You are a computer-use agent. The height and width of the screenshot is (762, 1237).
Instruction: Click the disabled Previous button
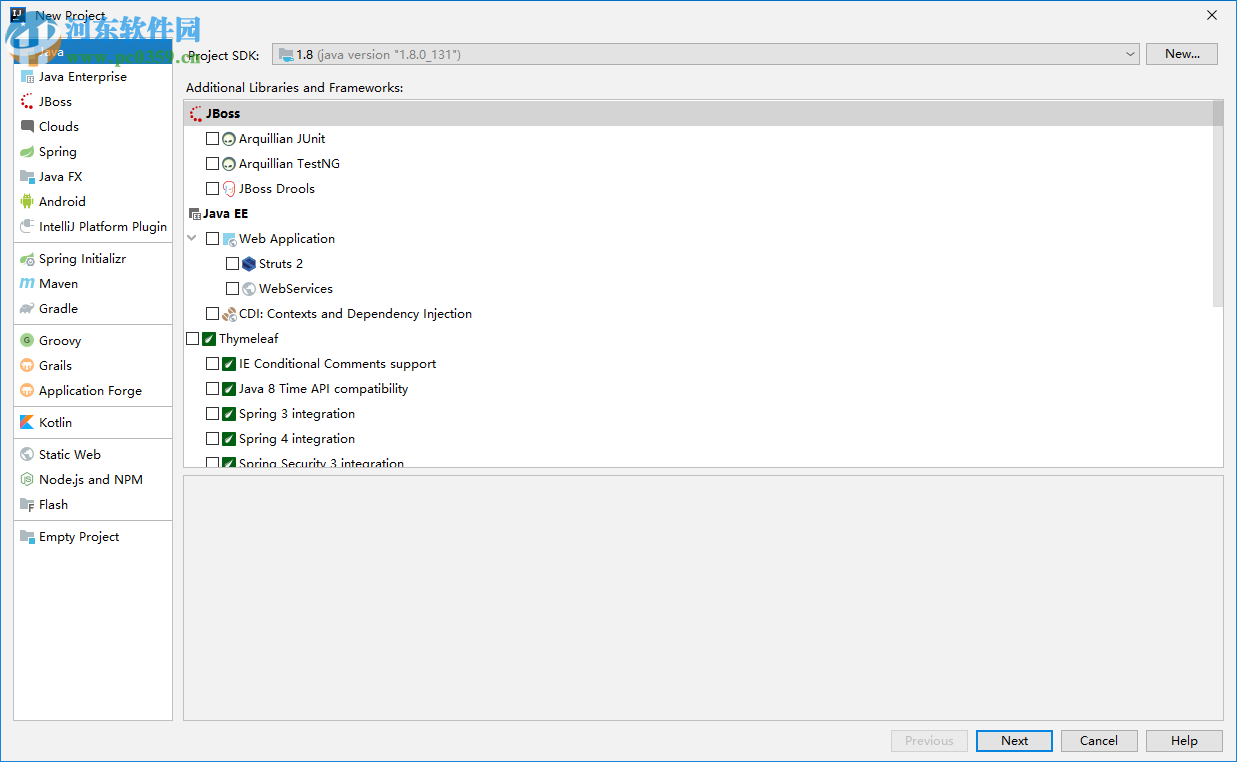tap(929, 741)
